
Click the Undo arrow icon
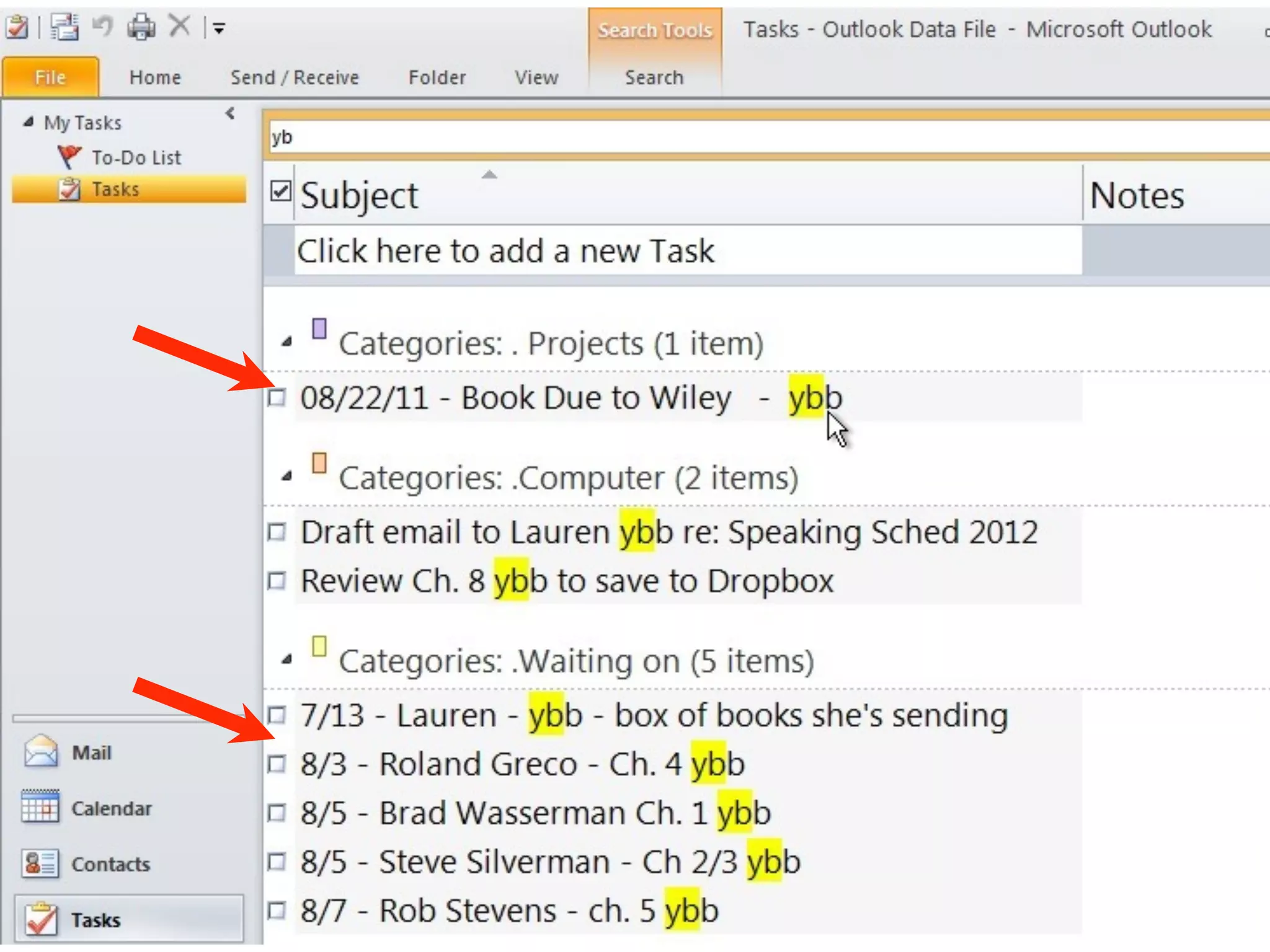103,27
